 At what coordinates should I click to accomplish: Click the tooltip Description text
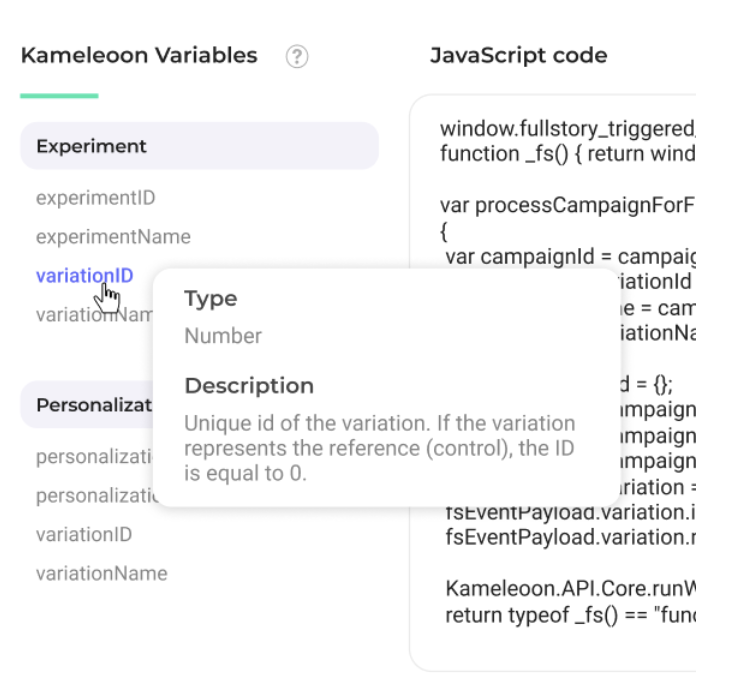click(380, 448)
